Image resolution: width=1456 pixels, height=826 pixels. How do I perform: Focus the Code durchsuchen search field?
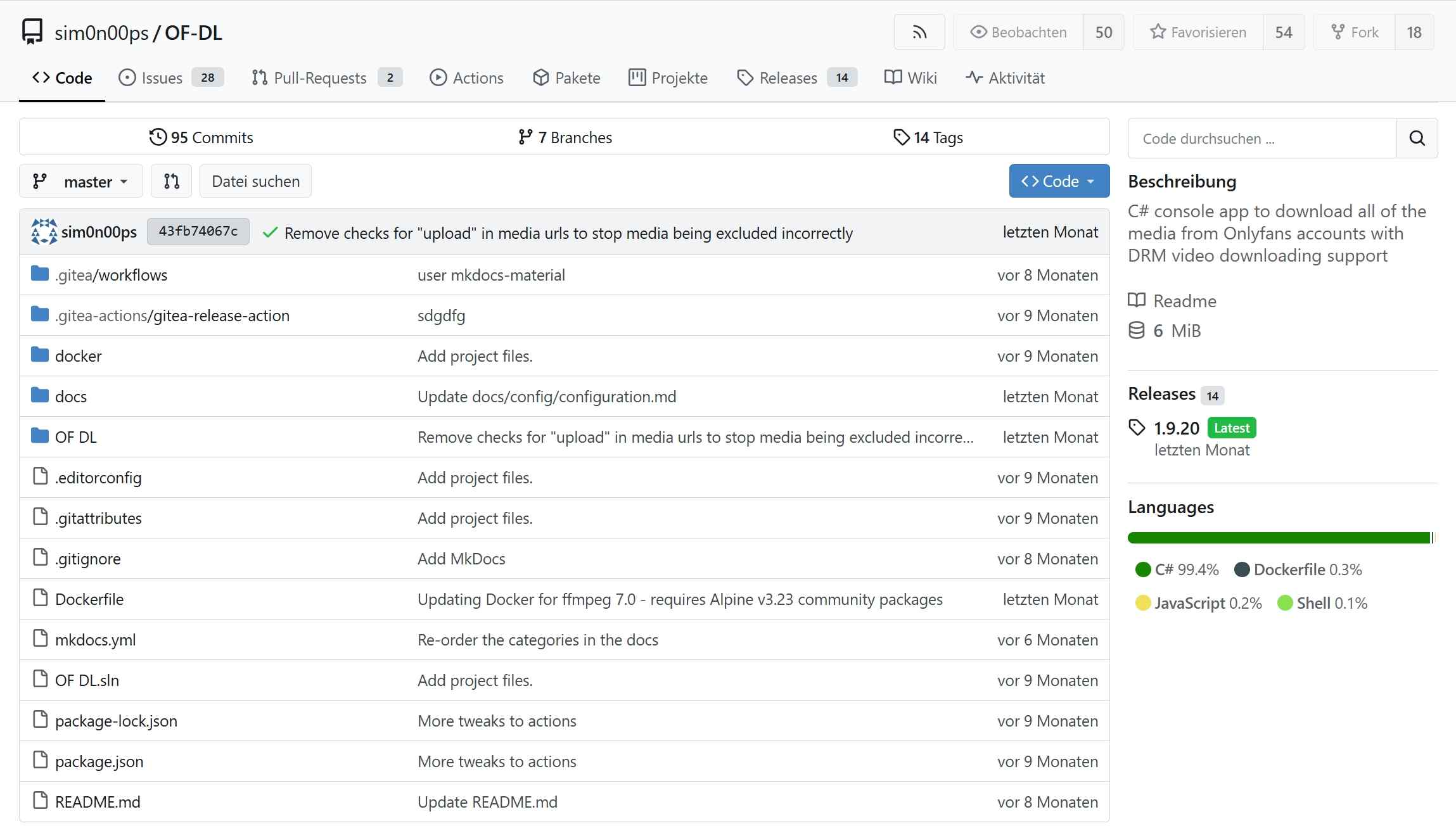[x=1261, y=139]
